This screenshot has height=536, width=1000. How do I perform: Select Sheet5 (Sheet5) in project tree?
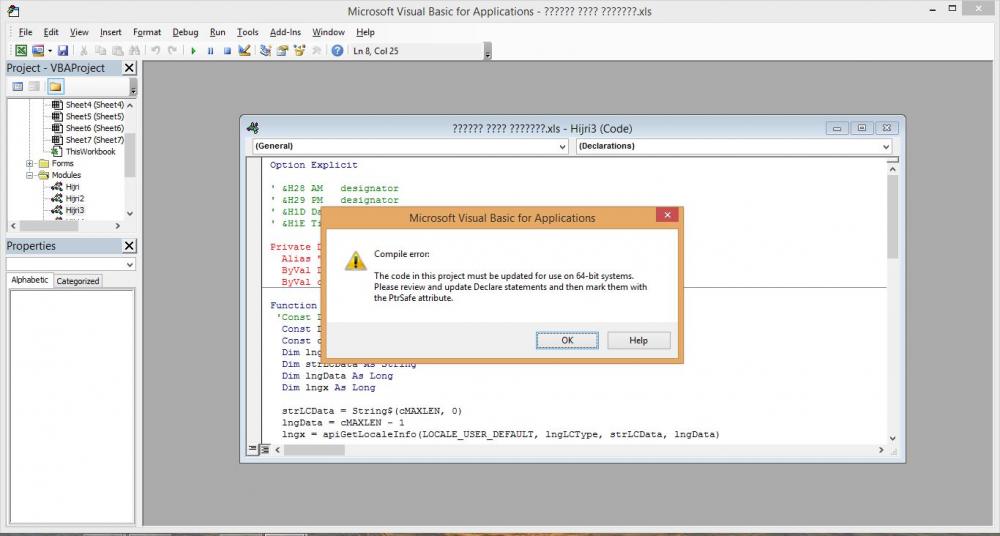(94, 116)
